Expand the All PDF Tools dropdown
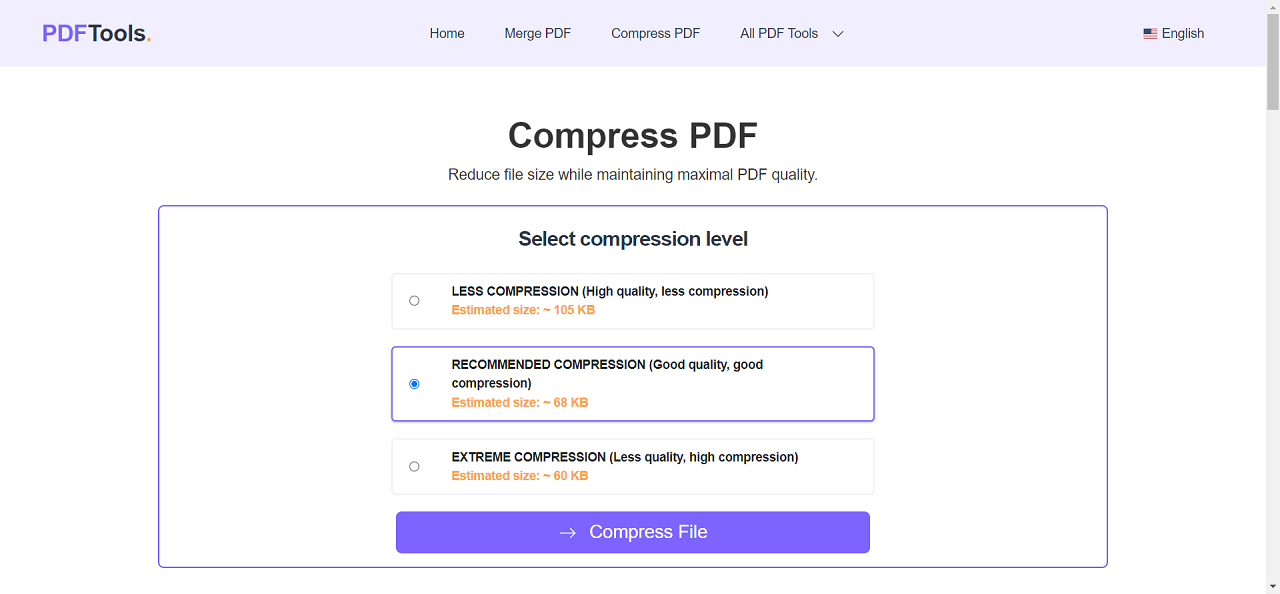Image resolution: width=1280 pixels, height=594 pixels. pos(779,33)
